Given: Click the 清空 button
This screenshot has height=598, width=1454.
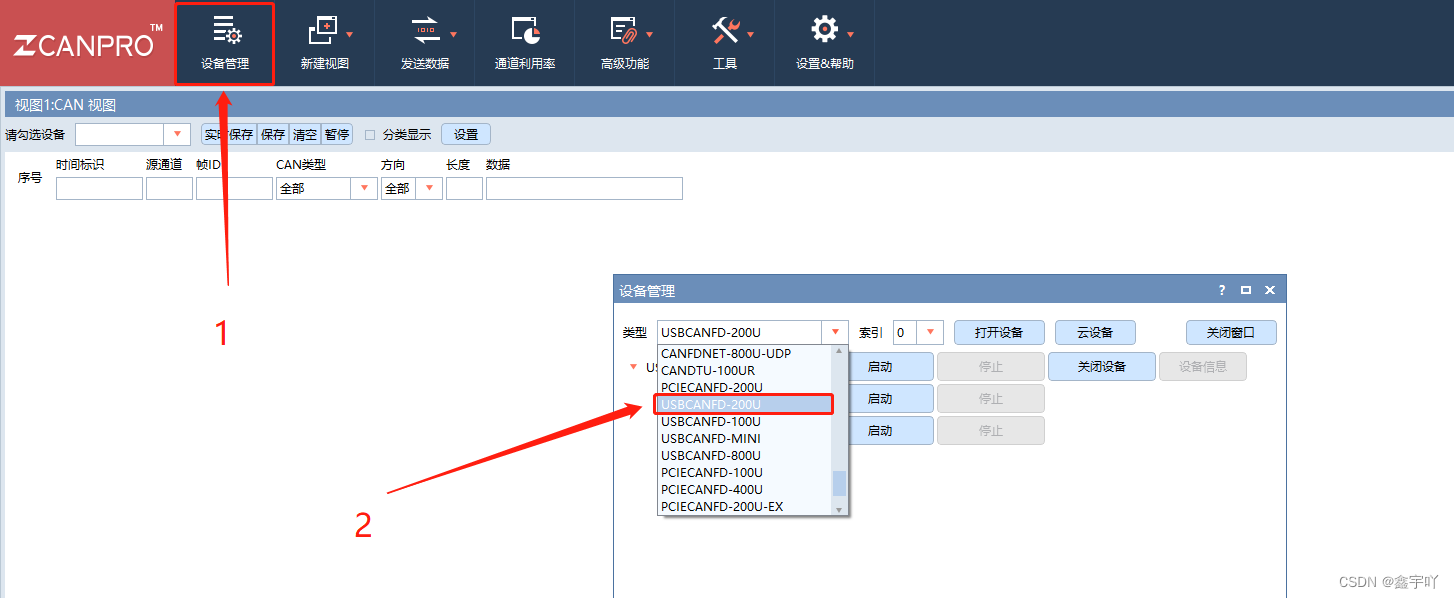Looking at the screenshot, I should point(305,134).
